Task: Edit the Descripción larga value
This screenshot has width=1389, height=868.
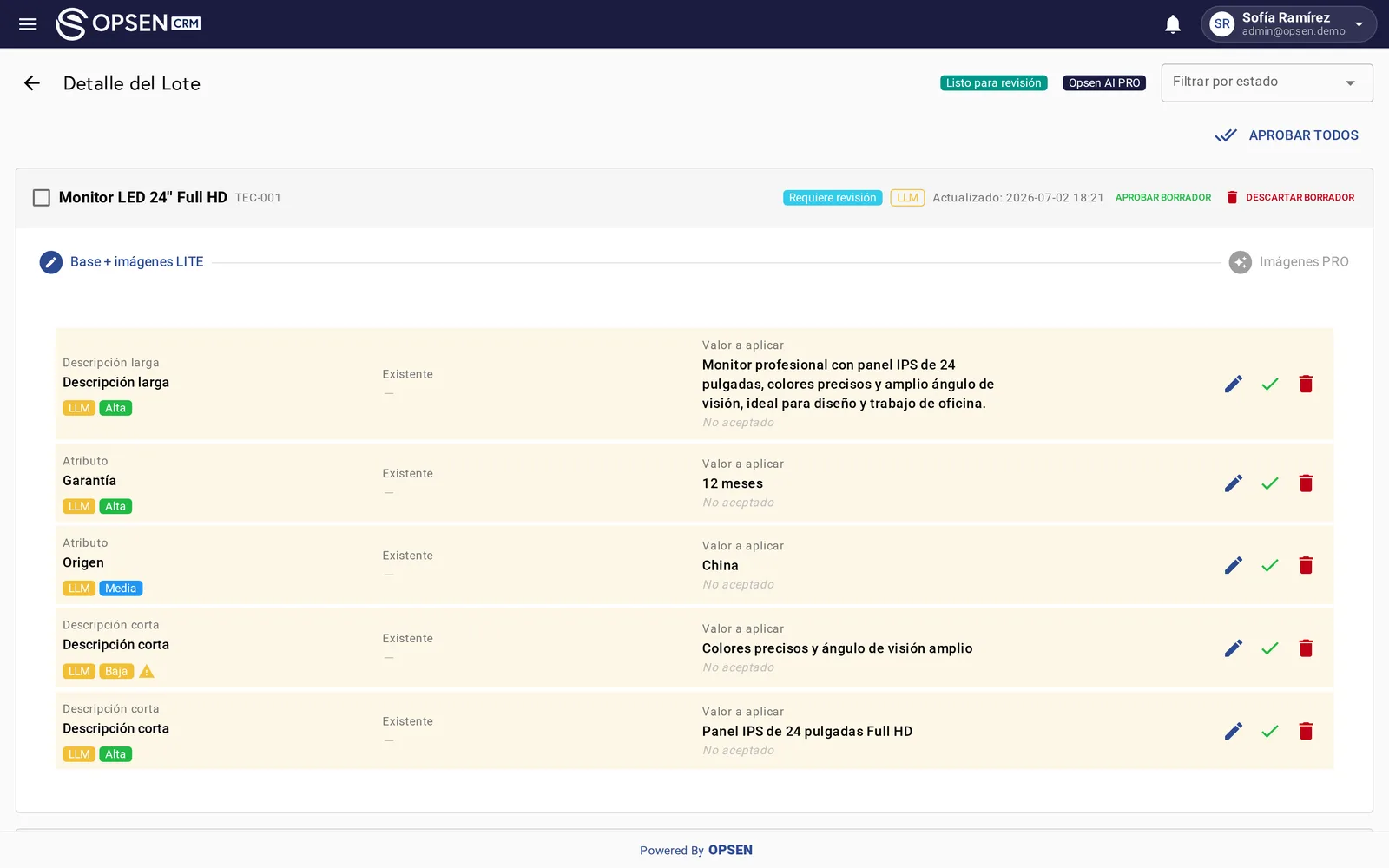Action: [x=1234, y=384]
